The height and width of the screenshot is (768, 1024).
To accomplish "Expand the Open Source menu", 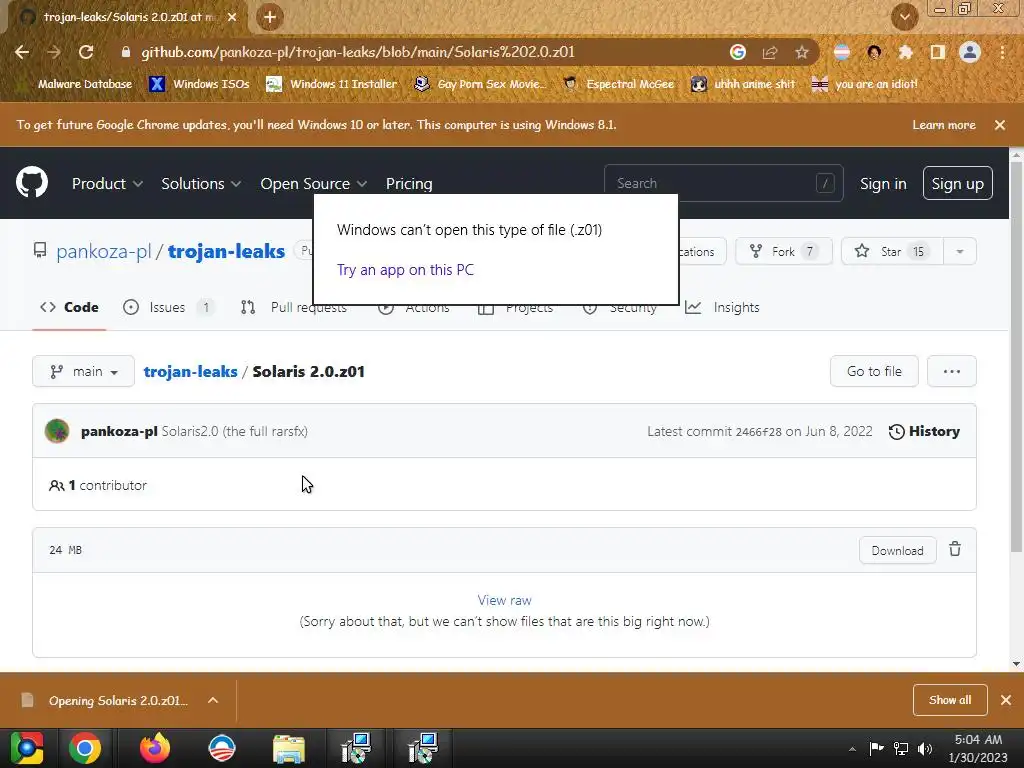I will 313,184.
